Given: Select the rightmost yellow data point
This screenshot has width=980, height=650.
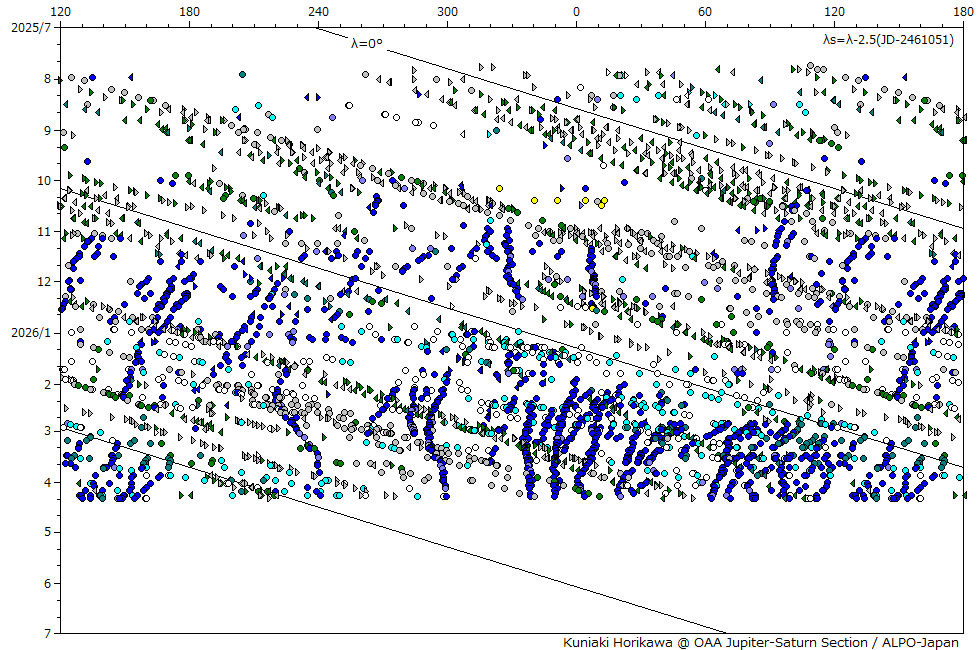Looking at the screenshot, I should [604, 200].
